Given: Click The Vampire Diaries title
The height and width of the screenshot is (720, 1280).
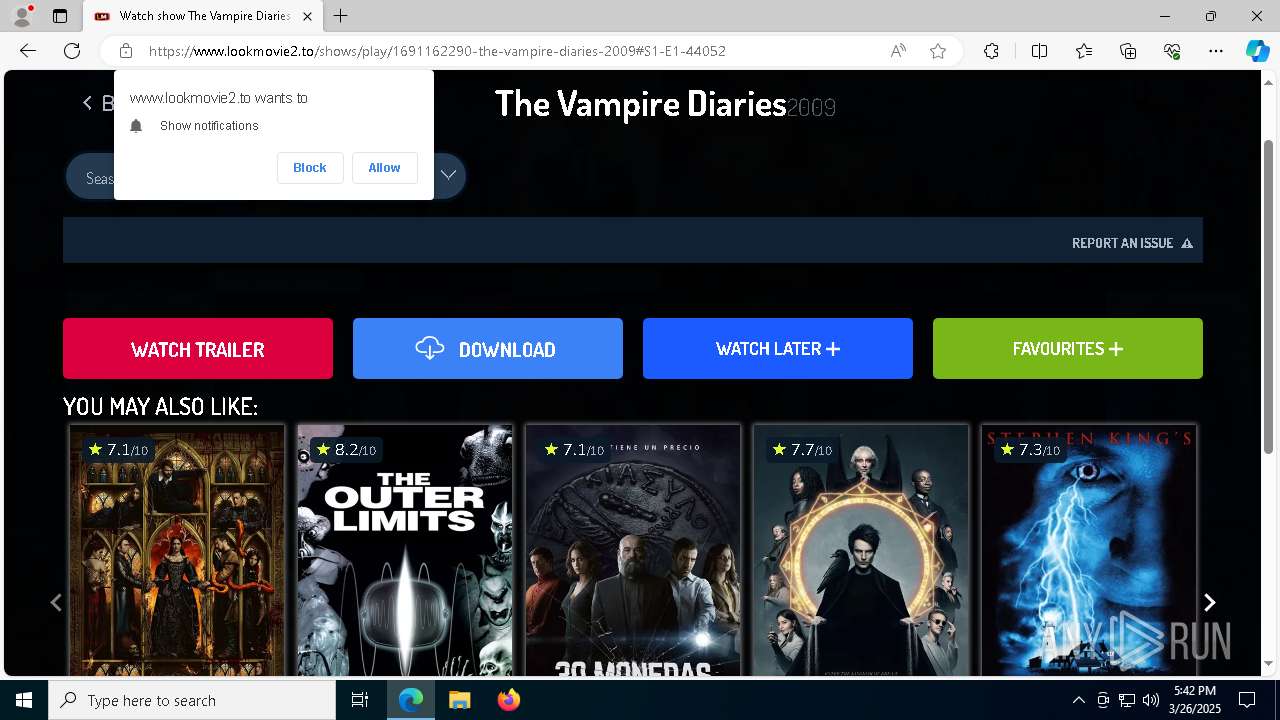Looking at the screenshot, I should (641, 104).
